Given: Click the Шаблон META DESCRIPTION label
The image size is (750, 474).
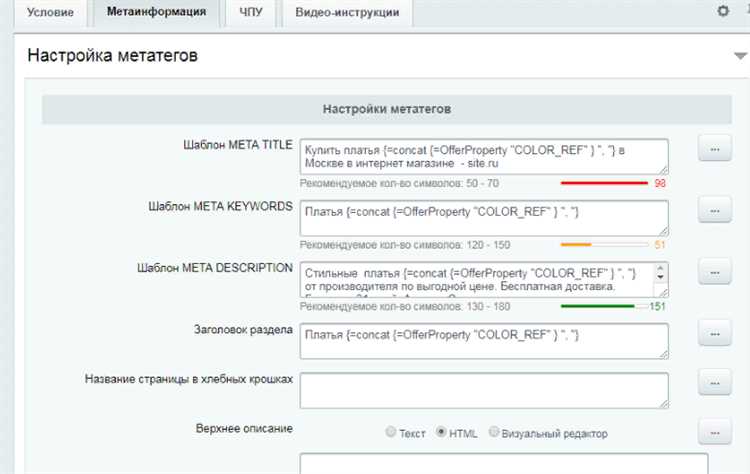Looking at the screenshot, I should (215, 268).
